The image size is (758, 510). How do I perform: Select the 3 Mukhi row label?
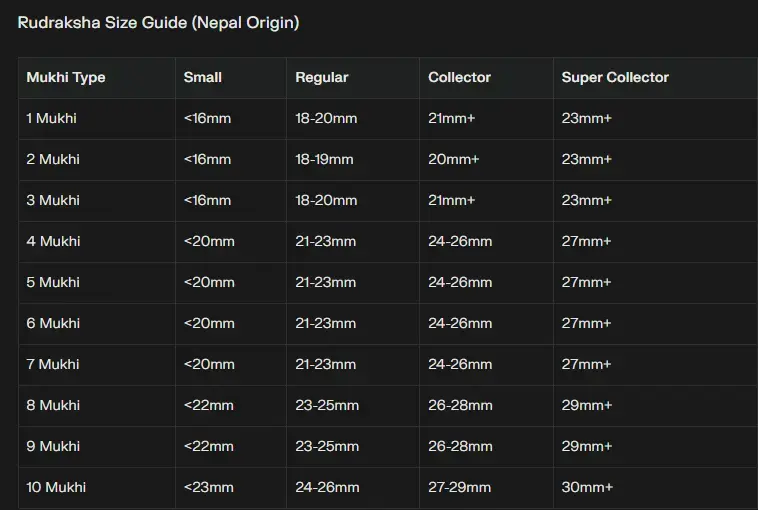(53, 200)
